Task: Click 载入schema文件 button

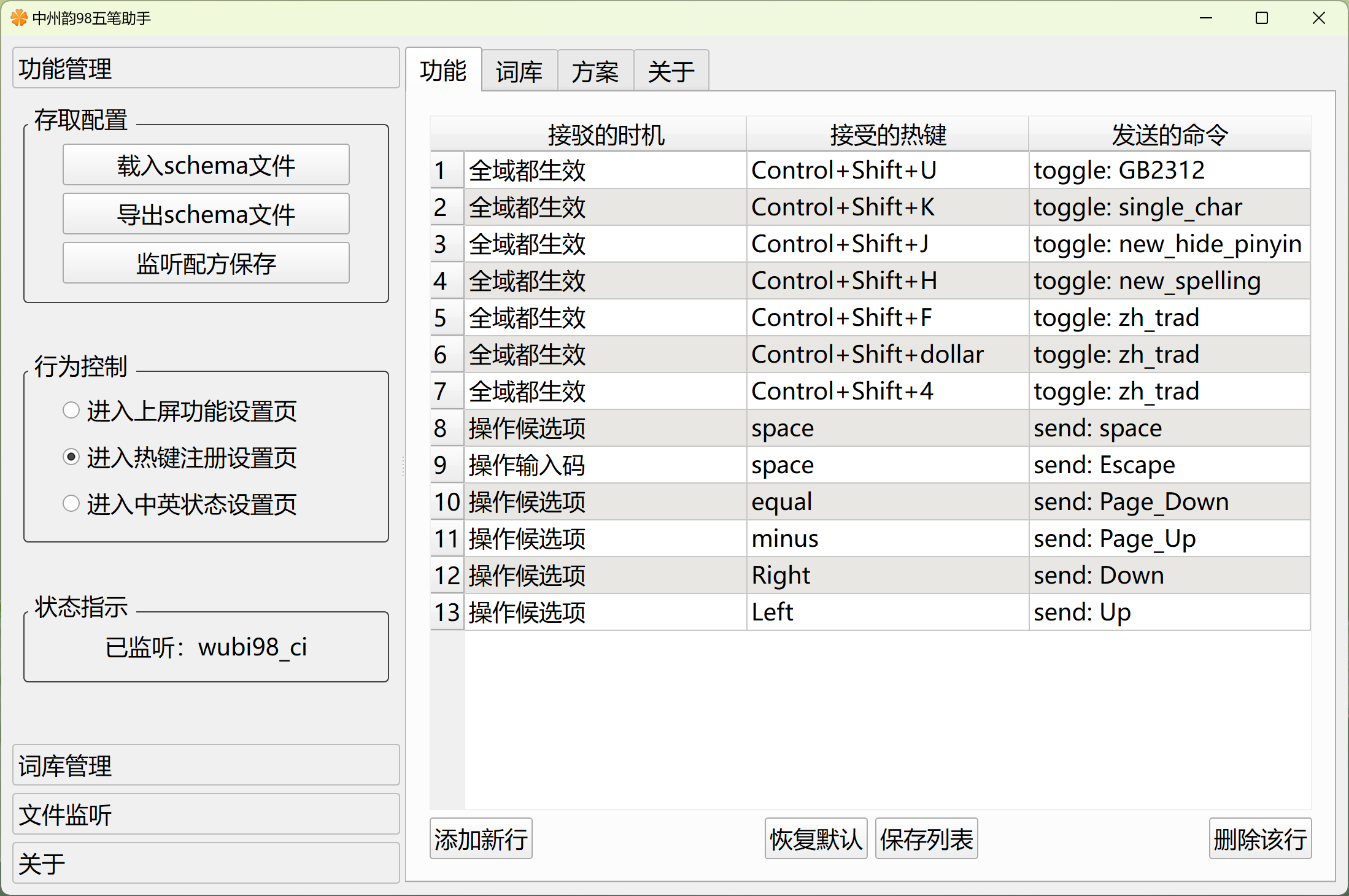Action: click(x=206, y=165)
